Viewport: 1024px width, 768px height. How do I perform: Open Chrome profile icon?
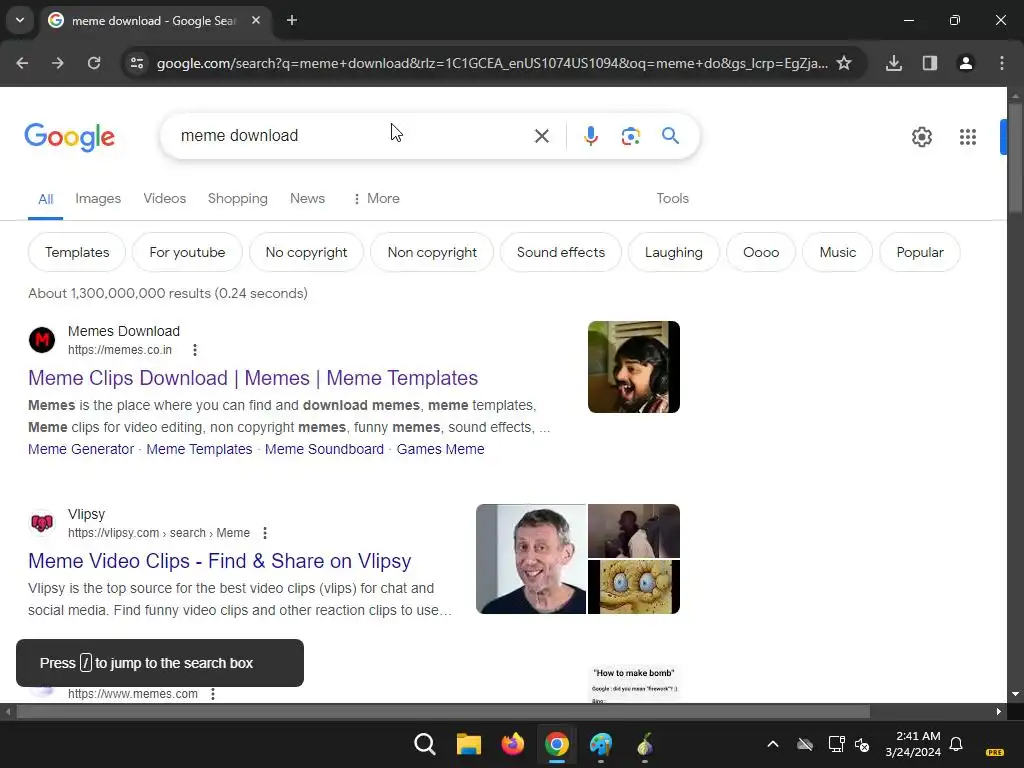966,63
